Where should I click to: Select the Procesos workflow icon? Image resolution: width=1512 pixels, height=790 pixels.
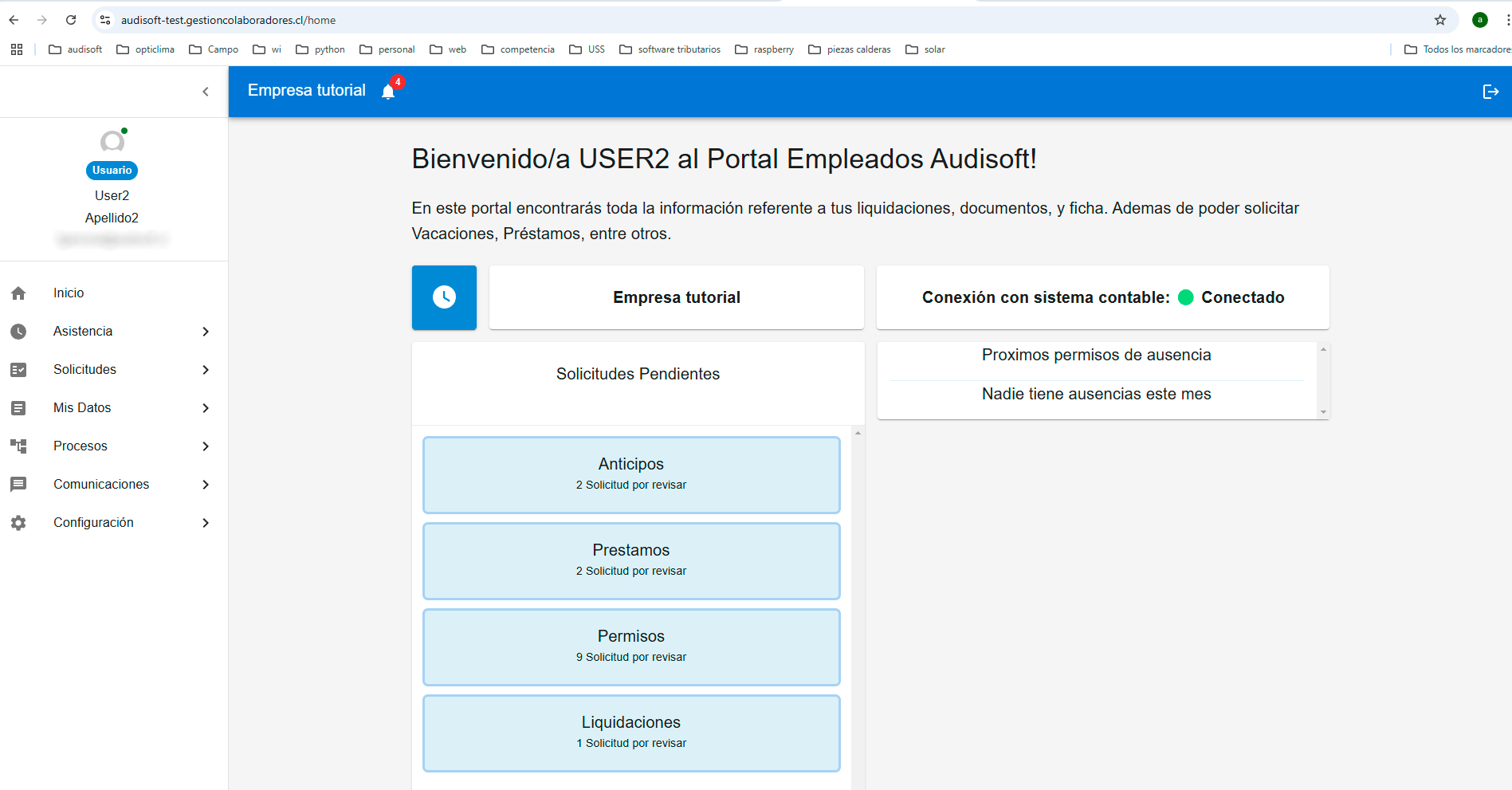click(19, 446)
